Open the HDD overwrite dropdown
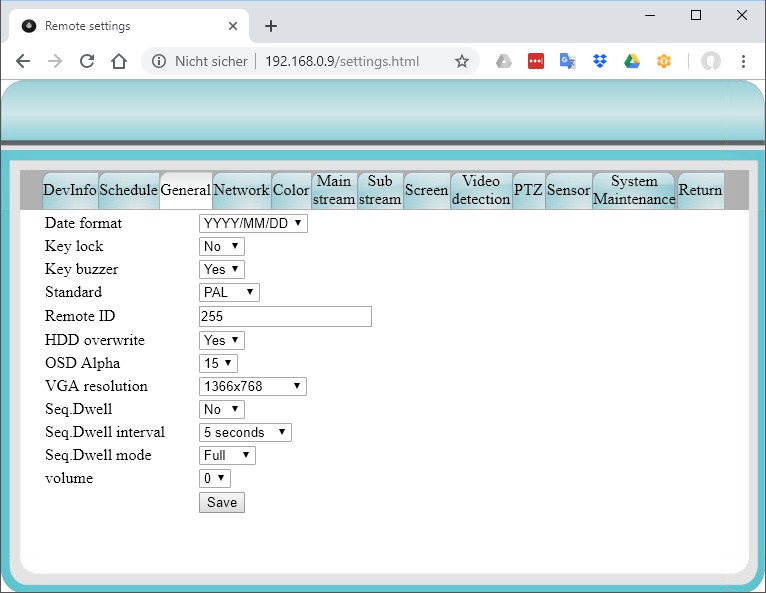The width and height of the screenshot is (766, 593). click(x=222, y=340)
